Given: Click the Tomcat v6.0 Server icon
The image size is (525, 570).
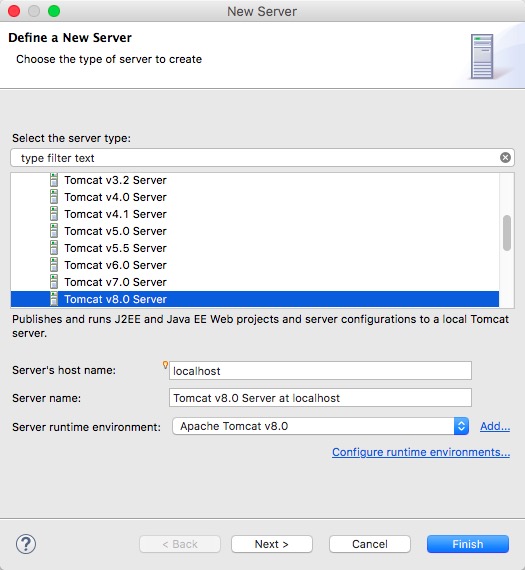Looking at the screenshot, I should point(54,265).
